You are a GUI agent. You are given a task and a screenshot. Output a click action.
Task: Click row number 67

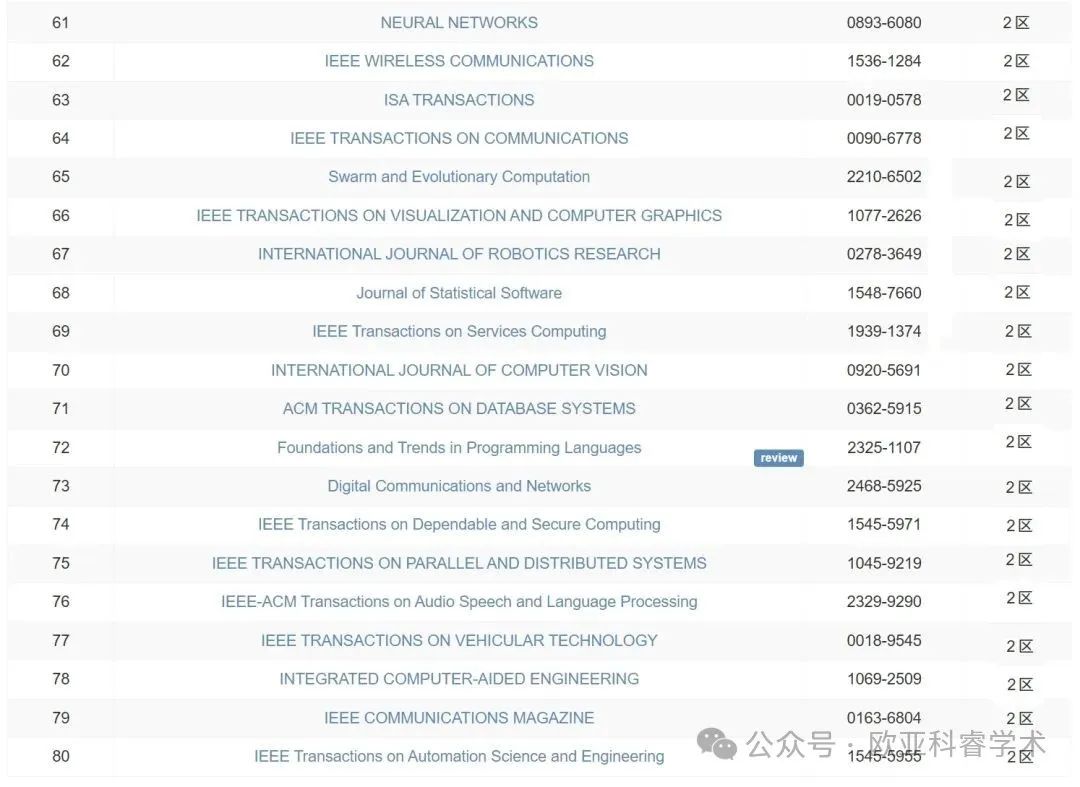(61, 254)
